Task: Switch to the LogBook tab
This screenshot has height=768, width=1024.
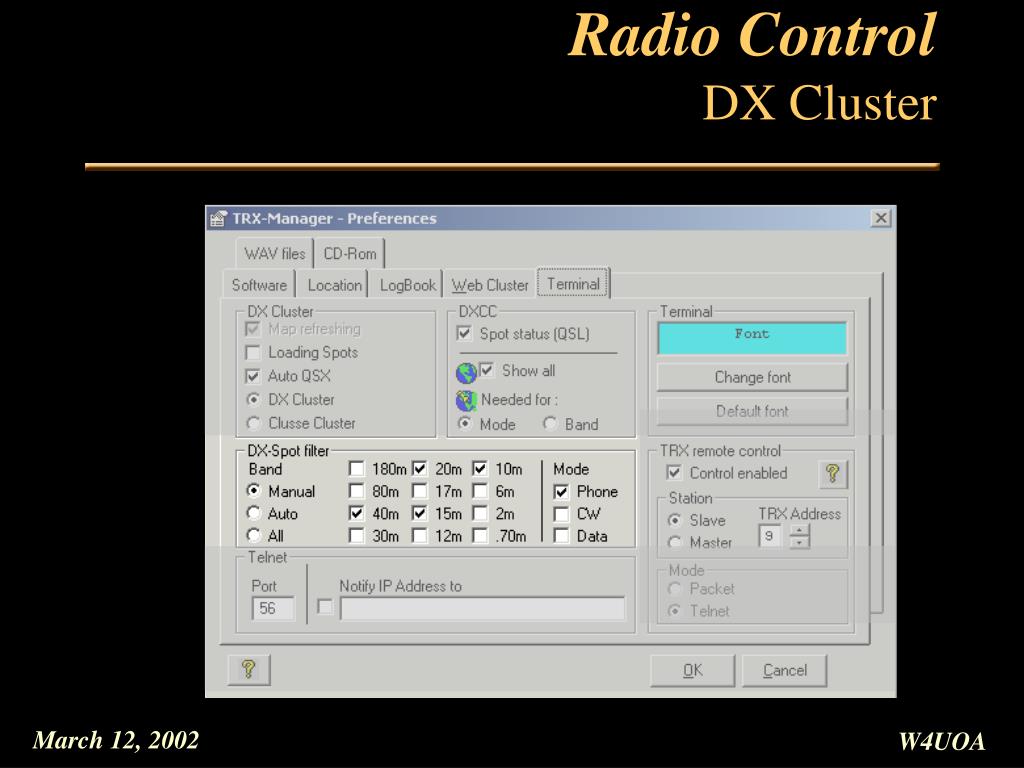Action: tap(408, 285)
